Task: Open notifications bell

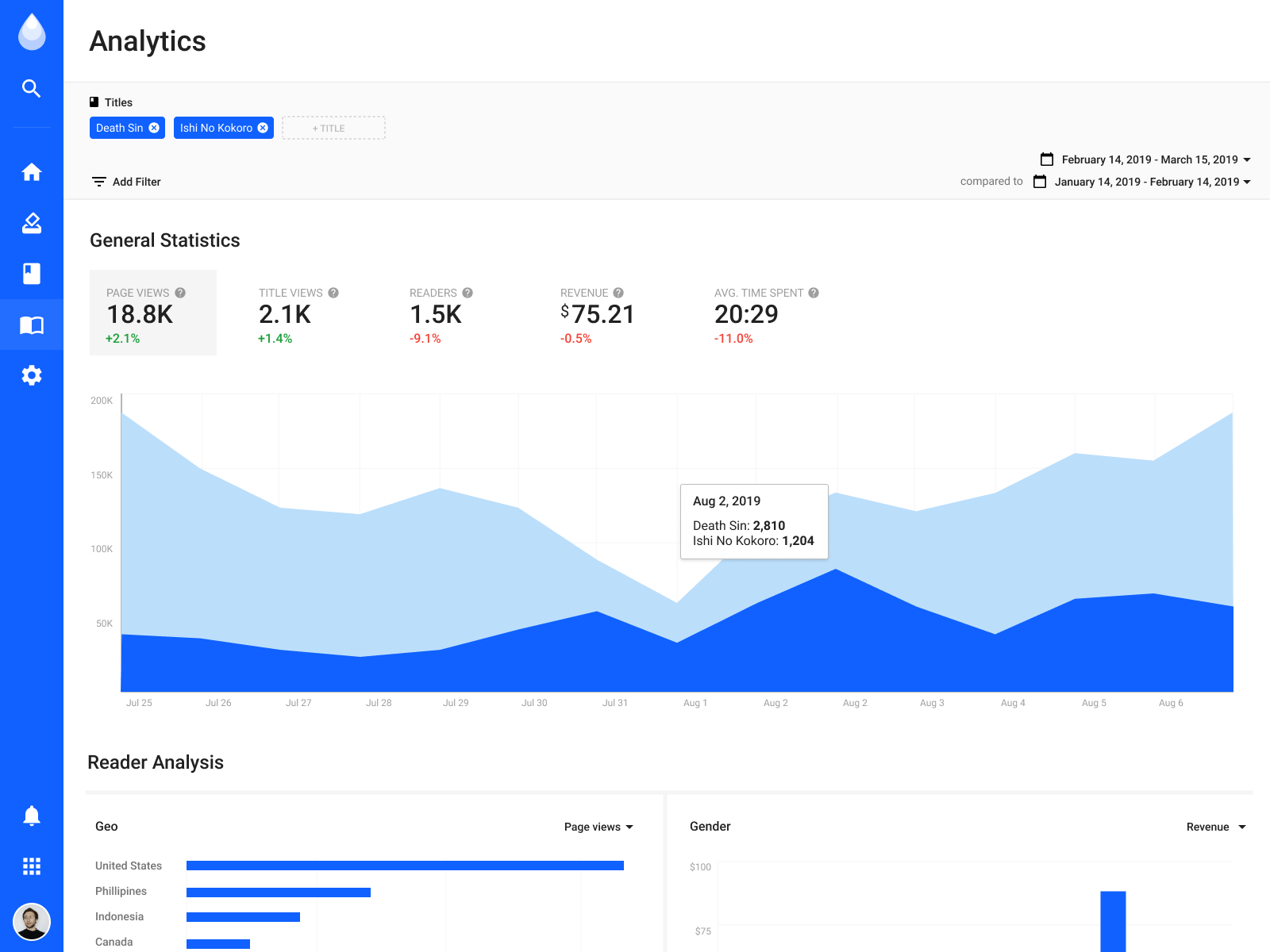Action: pos(32,816)
